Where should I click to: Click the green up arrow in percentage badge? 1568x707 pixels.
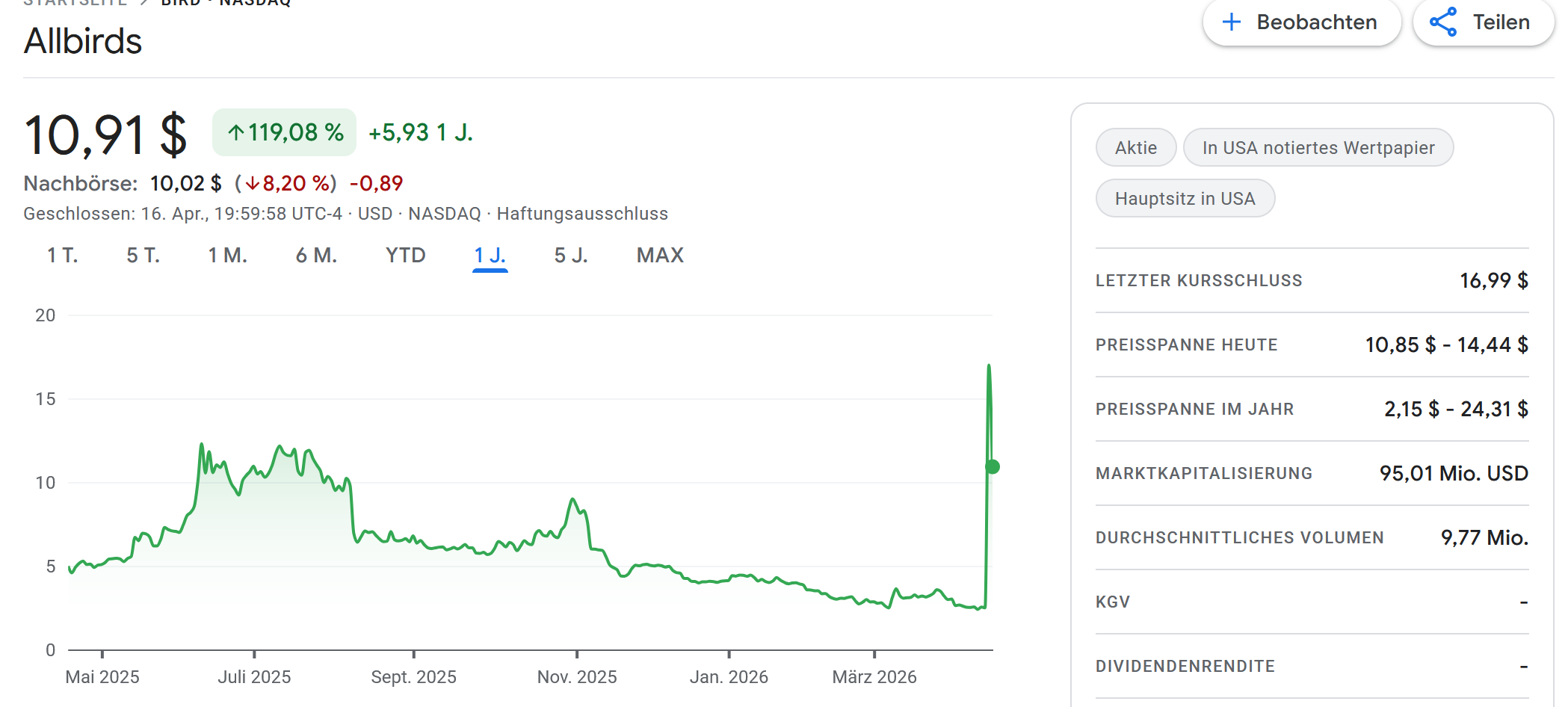(236, 133)
